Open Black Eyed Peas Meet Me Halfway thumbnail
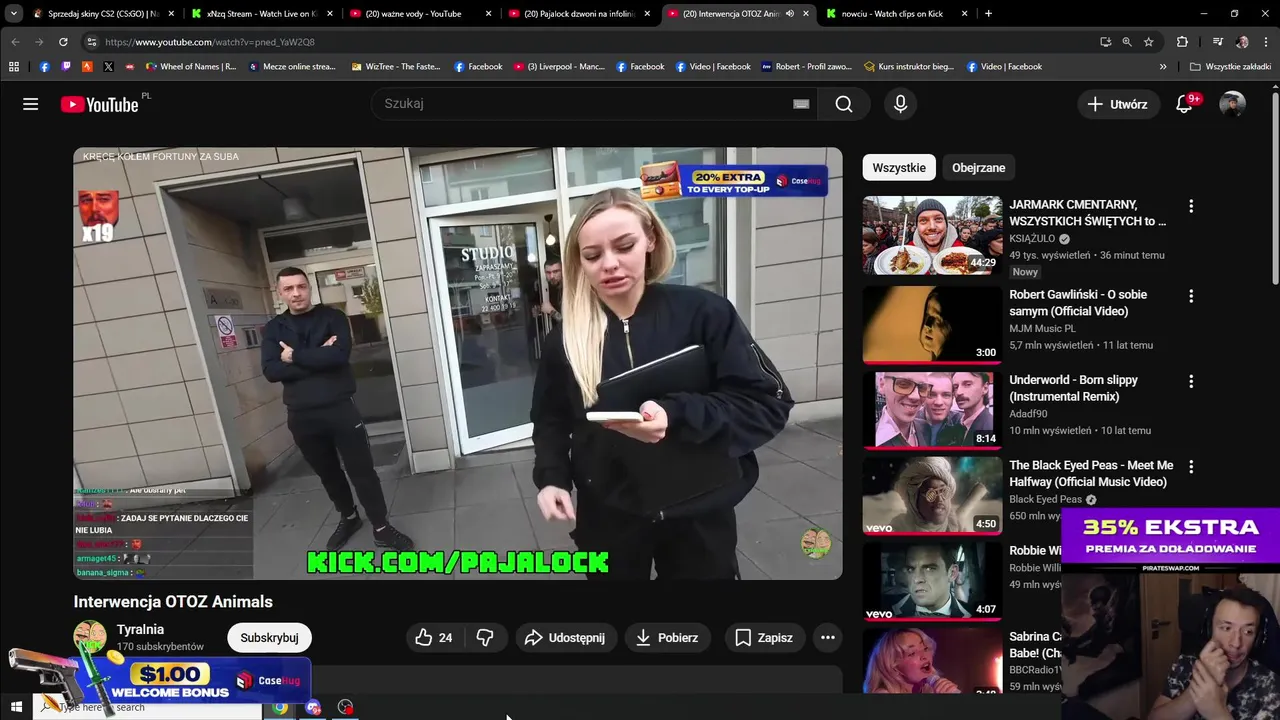 click(932, 495)
